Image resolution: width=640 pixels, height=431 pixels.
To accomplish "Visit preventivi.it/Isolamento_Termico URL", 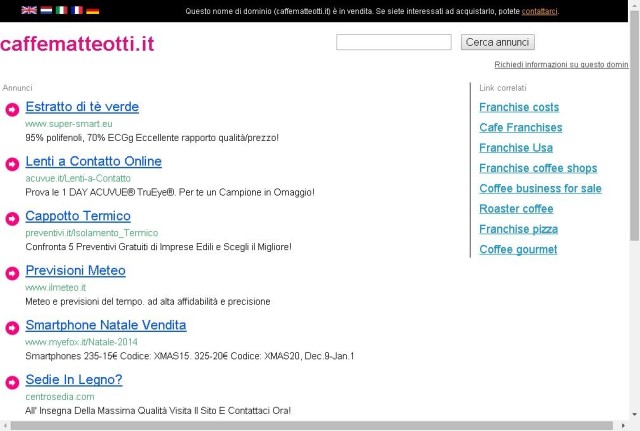I will [91, 233].
